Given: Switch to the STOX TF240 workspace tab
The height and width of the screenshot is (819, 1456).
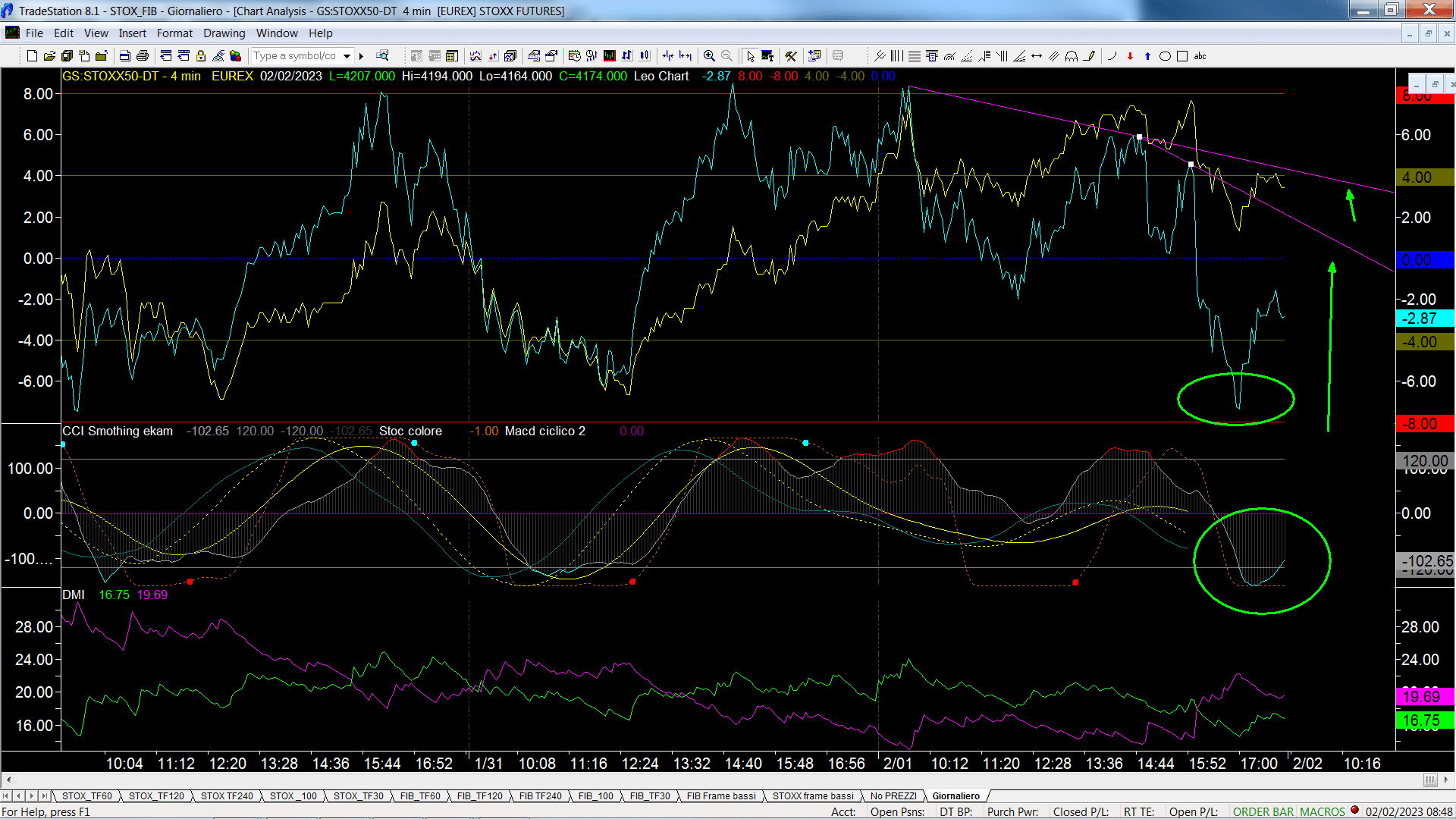Looking at the screenshot, I should (x=227, y=795).
